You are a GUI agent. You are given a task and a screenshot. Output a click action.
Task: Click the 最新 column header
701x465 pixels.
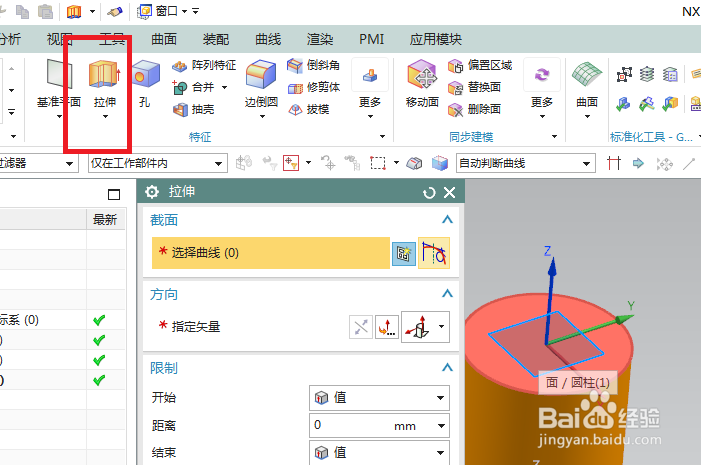click(105, 220)
